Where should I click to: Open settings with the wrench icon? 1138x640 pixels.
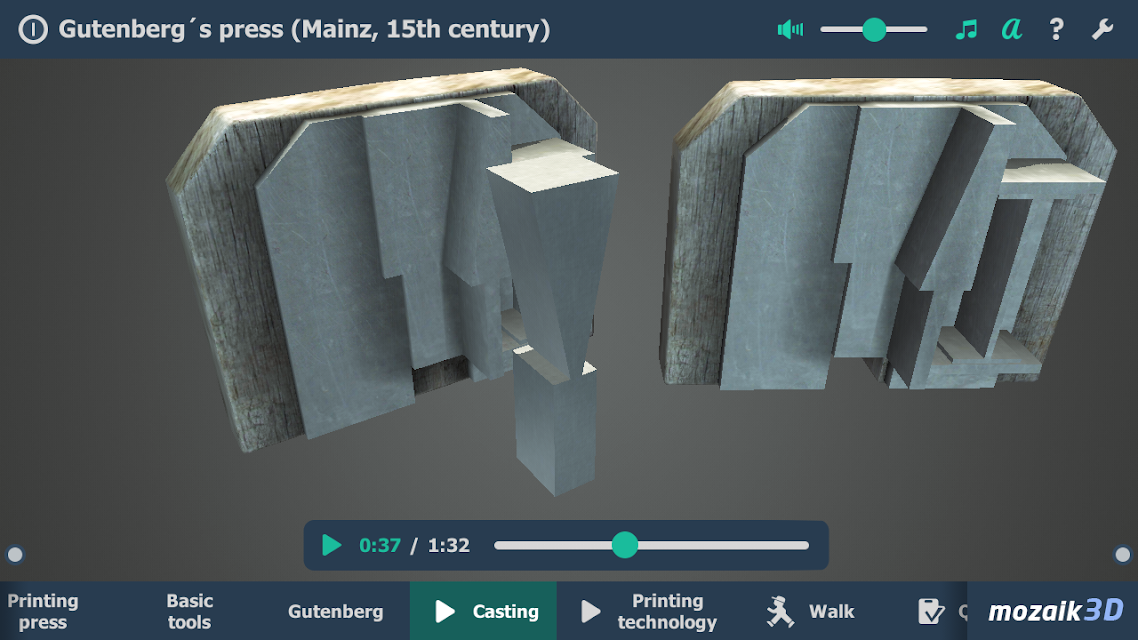coord(1102,30)
